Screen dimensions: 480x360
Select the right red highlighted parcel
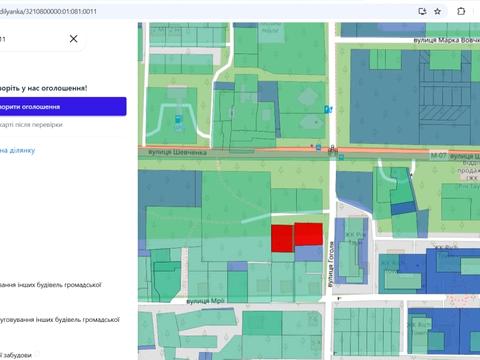point(309,234)
